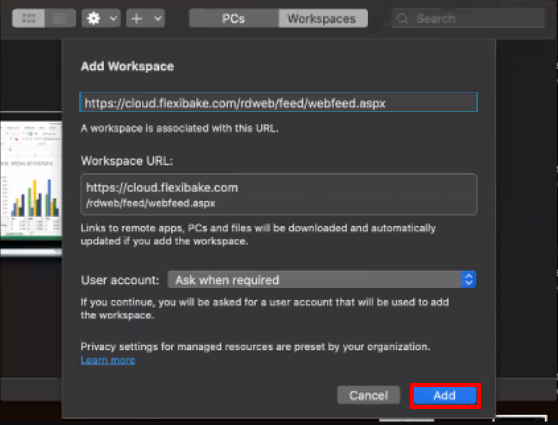This screenshot has height=425, width=558.
Task: Open the gear settings menu
Action: tap(94, 18)
